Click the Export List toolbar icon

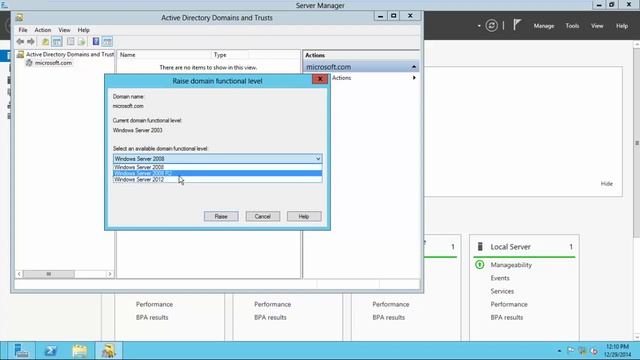(82, 42)
